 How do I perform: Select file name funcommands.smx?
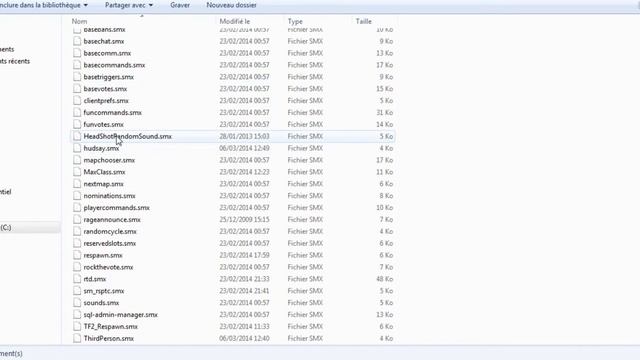(113, 112)
